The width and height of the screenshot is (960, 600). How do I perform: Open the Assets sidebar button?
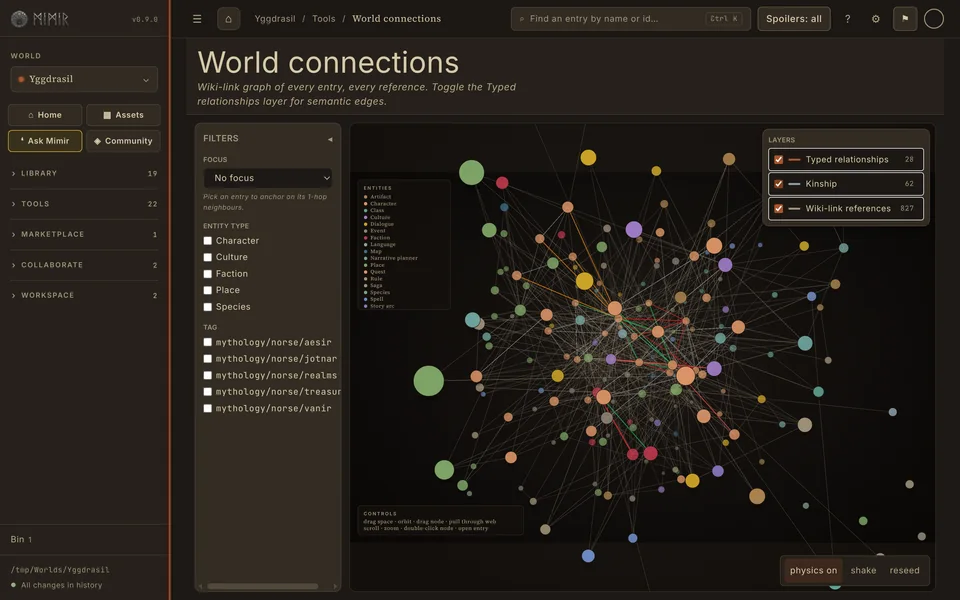pos(123,115)
